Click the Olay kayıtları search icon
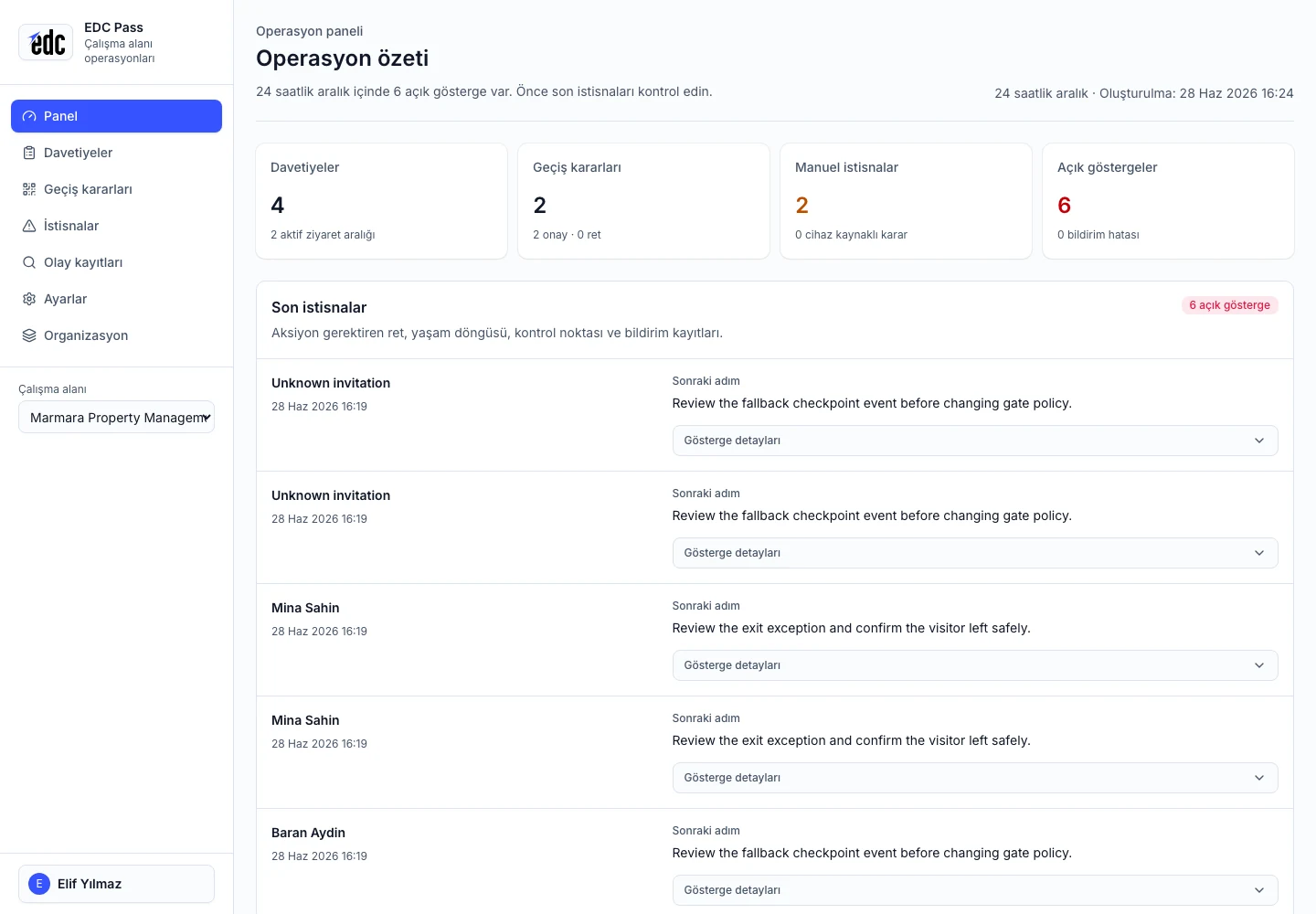 pyautogui.click(x=29, y=262)
